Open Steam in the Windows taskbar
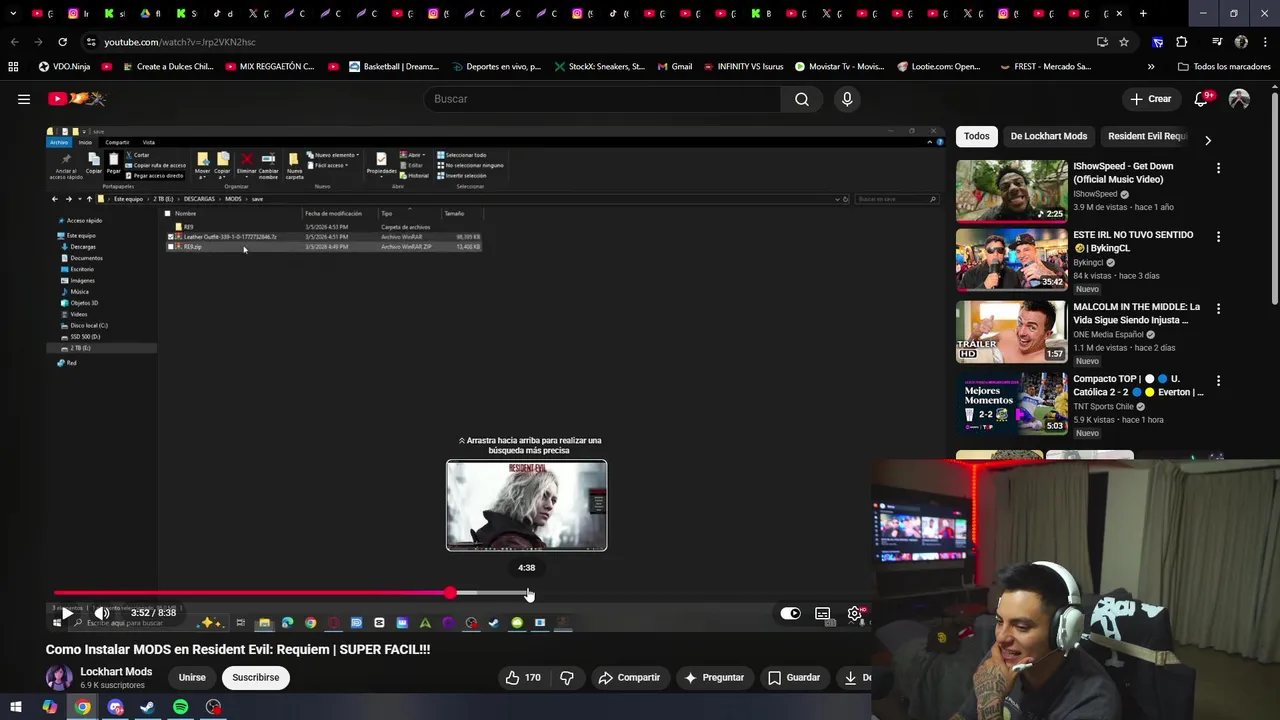This screenshot has width=1280, height=720. click(148, 707)
